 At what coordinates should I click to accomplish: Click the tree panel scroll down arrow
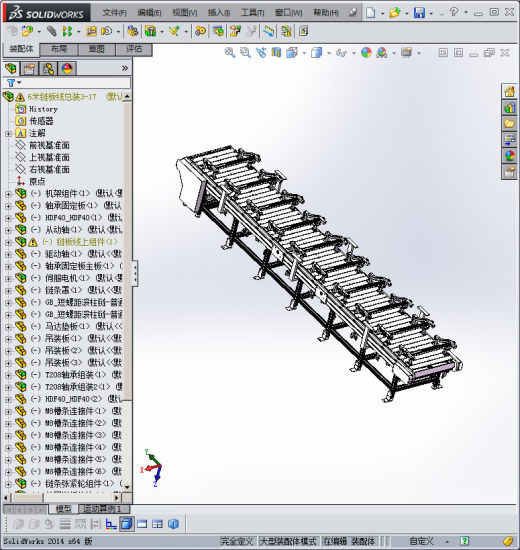127,487
